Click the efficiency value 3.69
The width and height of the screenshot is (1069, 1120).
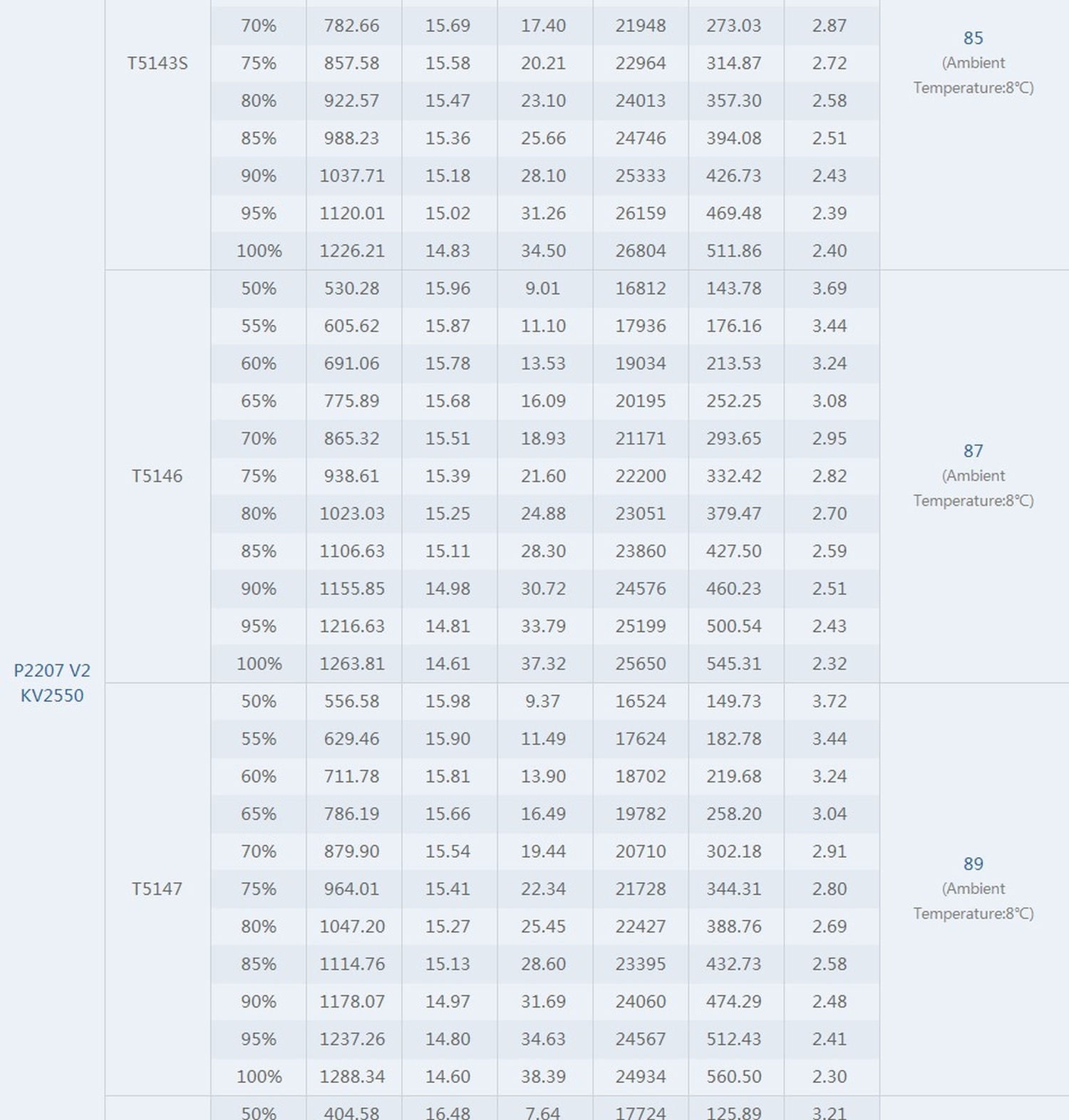pos(830,289)
